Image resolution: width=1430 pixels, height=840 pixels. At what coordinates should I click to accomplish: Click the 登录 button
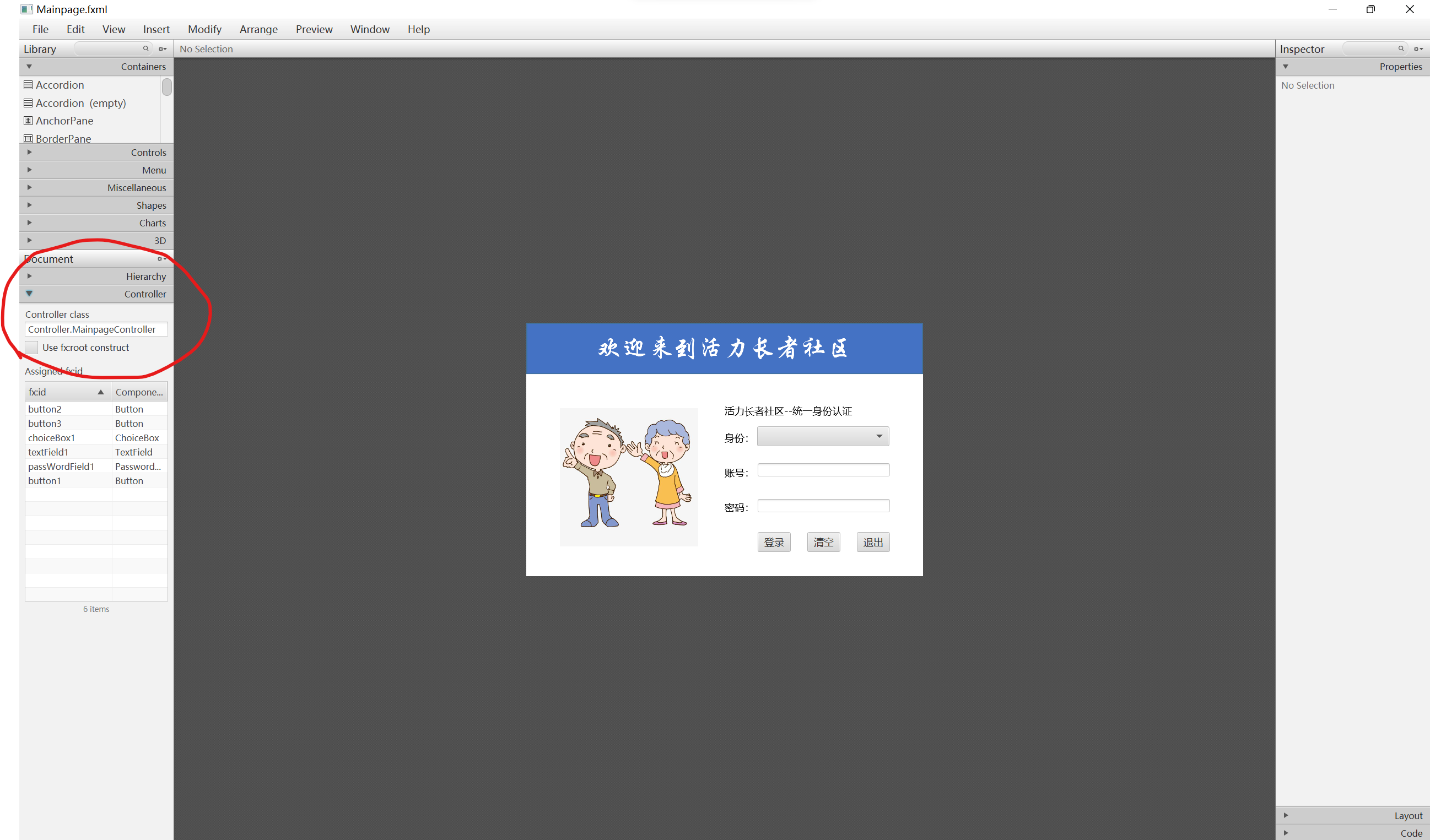774,542
